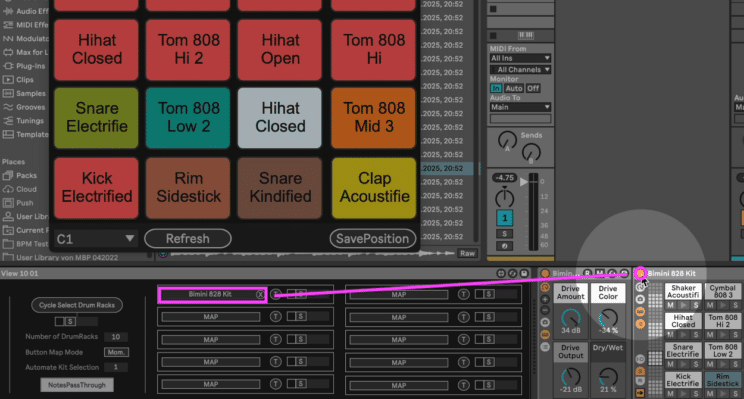Open the All Channels dropdown
This screenshot has height=399, width=744.
(x=520, y=70)
